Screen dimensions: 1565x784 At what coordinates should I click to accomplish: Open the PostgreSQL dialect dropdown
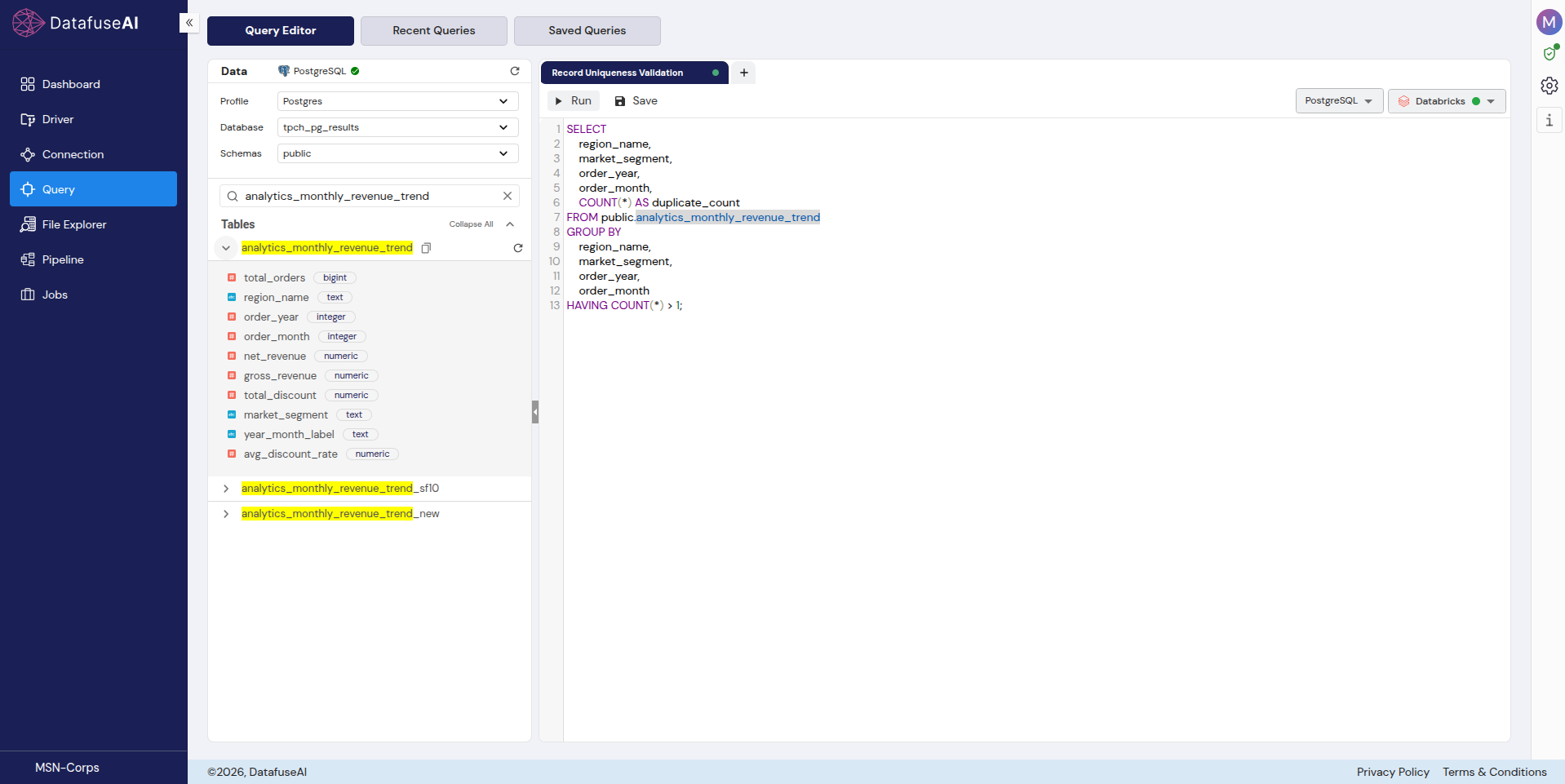pyautogui.click(x=1339, y=101)
